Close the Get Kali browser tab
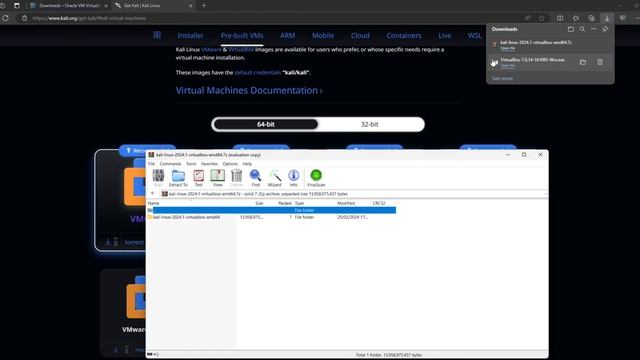The image size is (640, 360). (191, 6)
